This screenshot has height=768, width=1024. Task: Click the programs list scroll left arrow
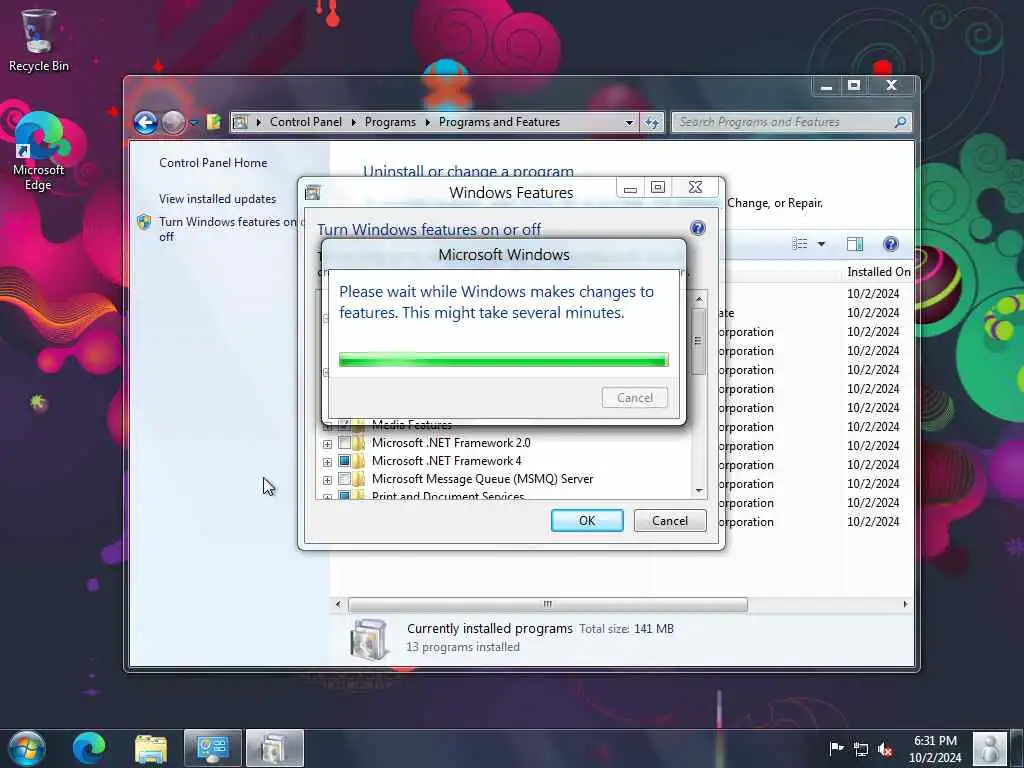click(x=338, y=605)
